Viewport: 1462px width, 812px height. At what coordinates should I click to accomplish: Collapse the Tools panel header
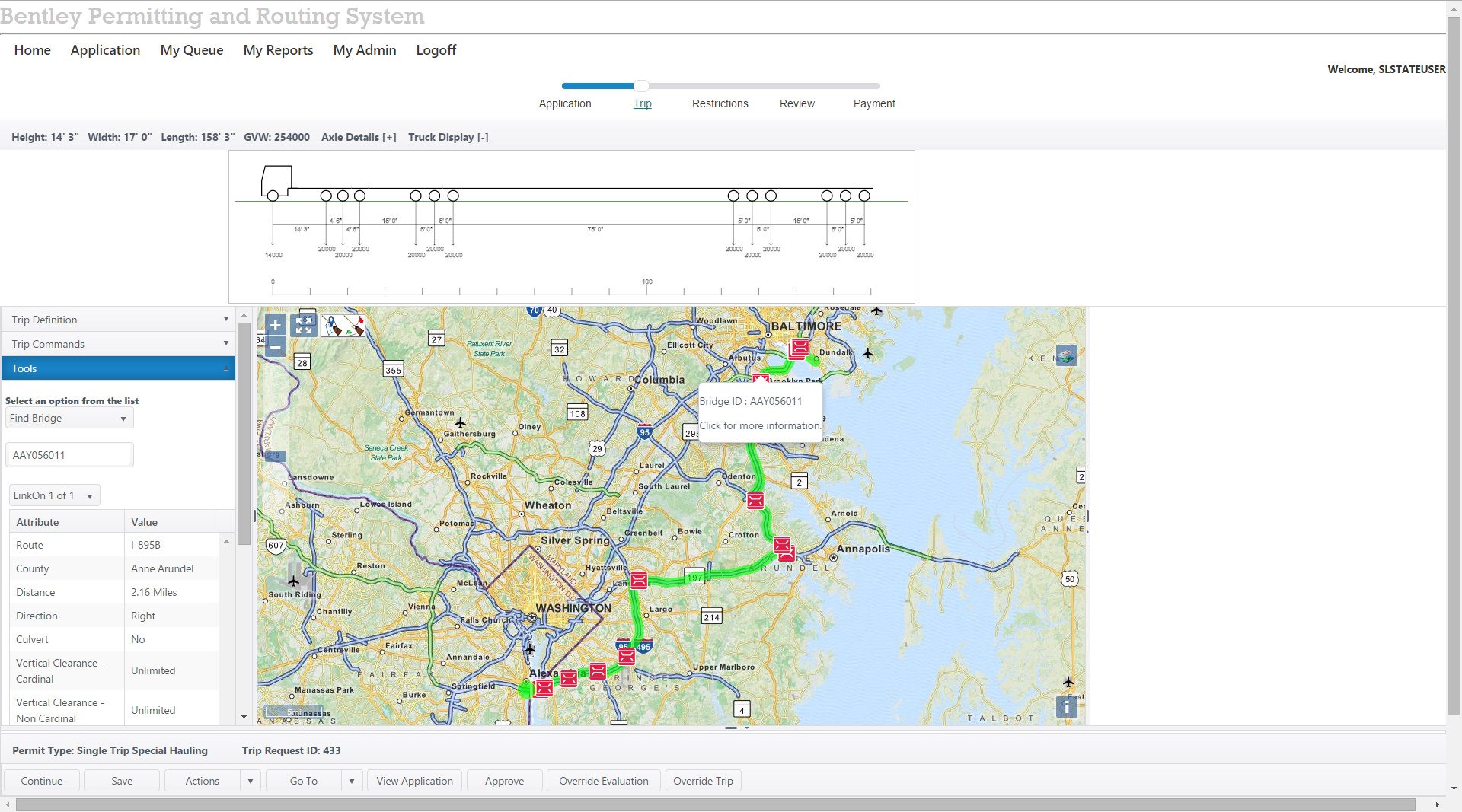(x=118, y=368)
